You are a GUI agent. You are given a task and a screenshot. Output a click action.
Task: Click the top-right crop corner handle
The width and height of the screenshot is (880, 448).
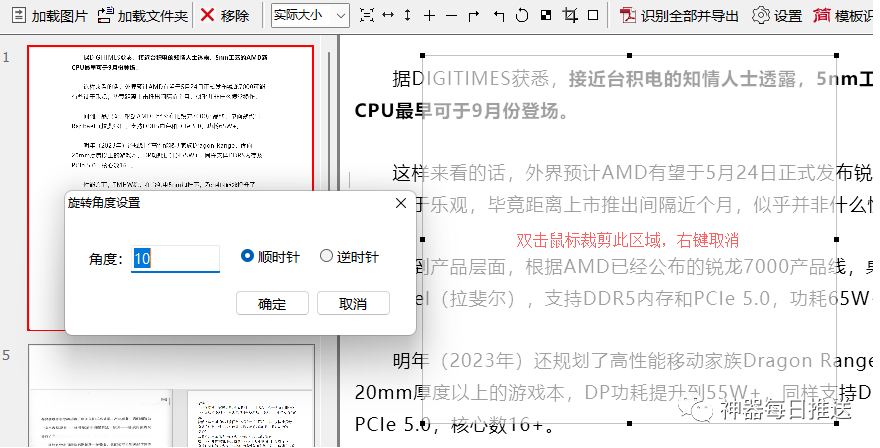click(836, 56)
